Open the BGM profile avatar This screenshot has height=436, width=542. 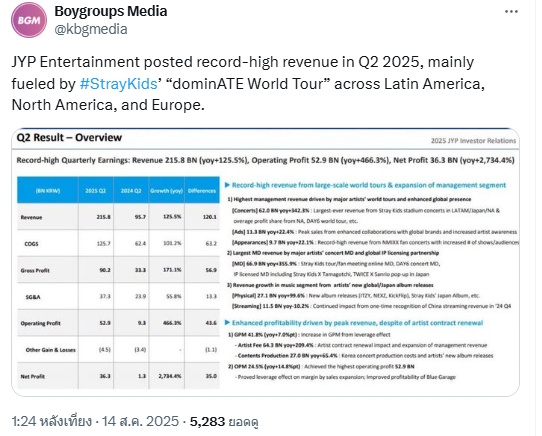(29, 20)
